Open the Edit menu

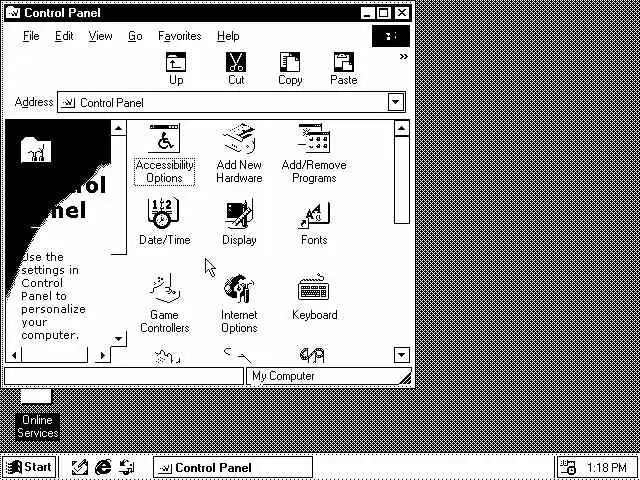click(x=64, y=36)
